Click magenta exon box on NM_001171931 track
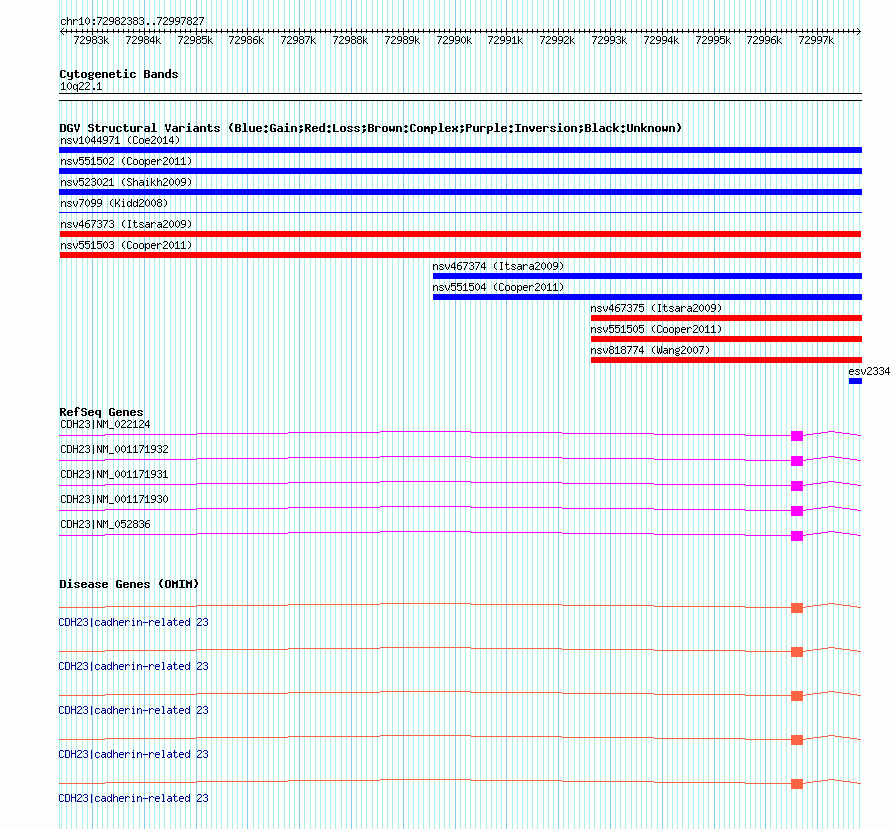This screenshot has height=829, width=890. pyautogui.click(x=797, y=486)
